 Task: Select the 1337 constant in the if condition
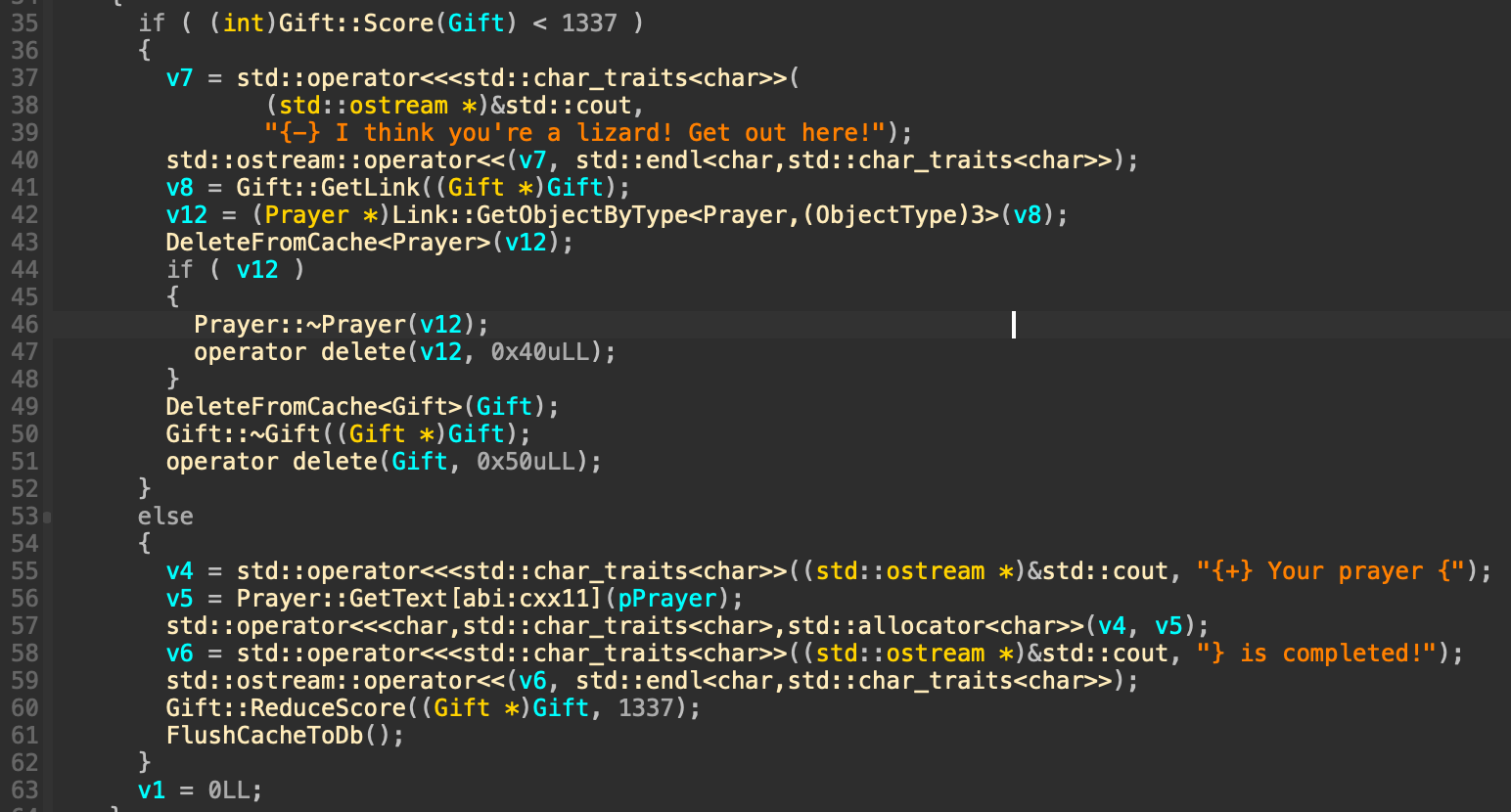(x=589, y=23)
